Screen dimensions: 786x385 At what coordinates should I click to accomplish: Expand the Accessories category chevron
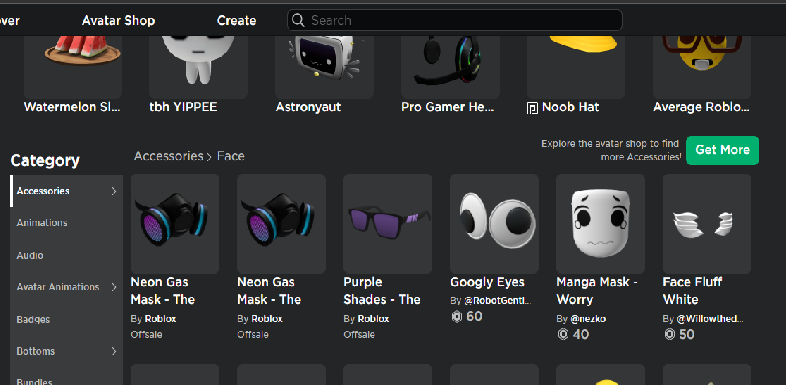[114, 191]
